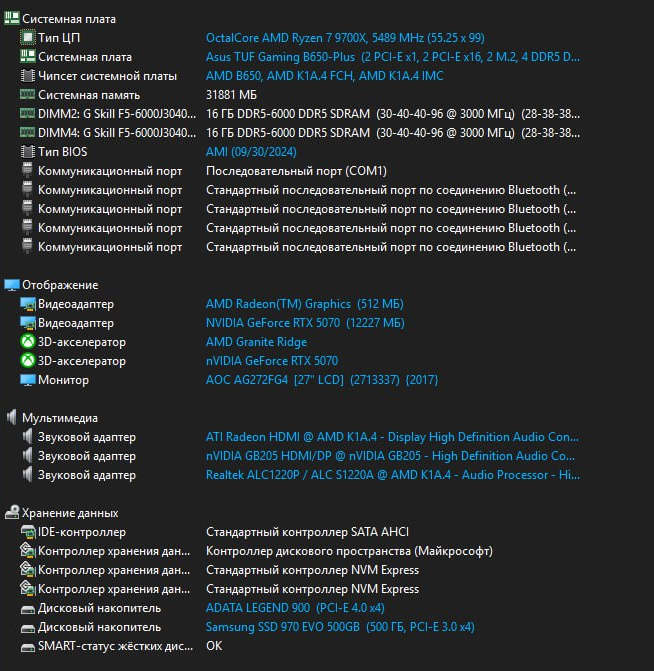Viewport: 654px width, 671px height.
Task: Open the nVIDIA GB205 HDMI/DP audio link
Action: [390, 456]
